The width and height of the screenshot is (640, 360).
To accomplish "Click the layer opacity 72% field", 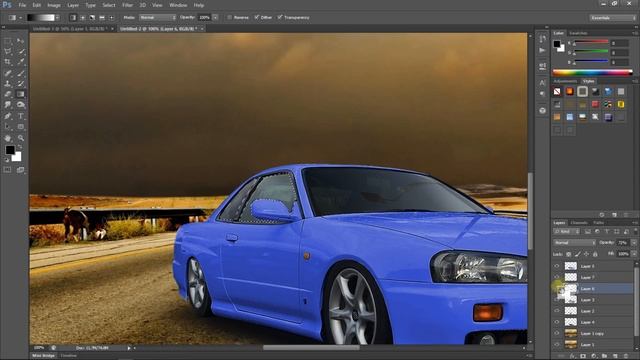I will [x=622, y=242].
